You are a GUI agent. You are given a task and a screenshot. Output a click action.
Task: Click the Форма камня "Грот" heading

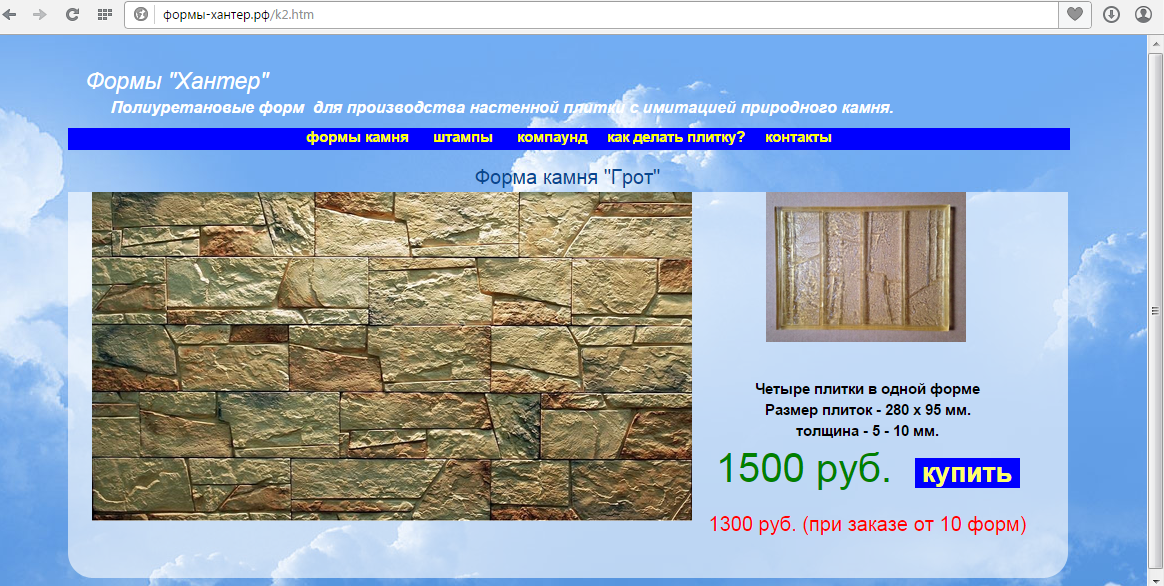[x=567, y=178]
